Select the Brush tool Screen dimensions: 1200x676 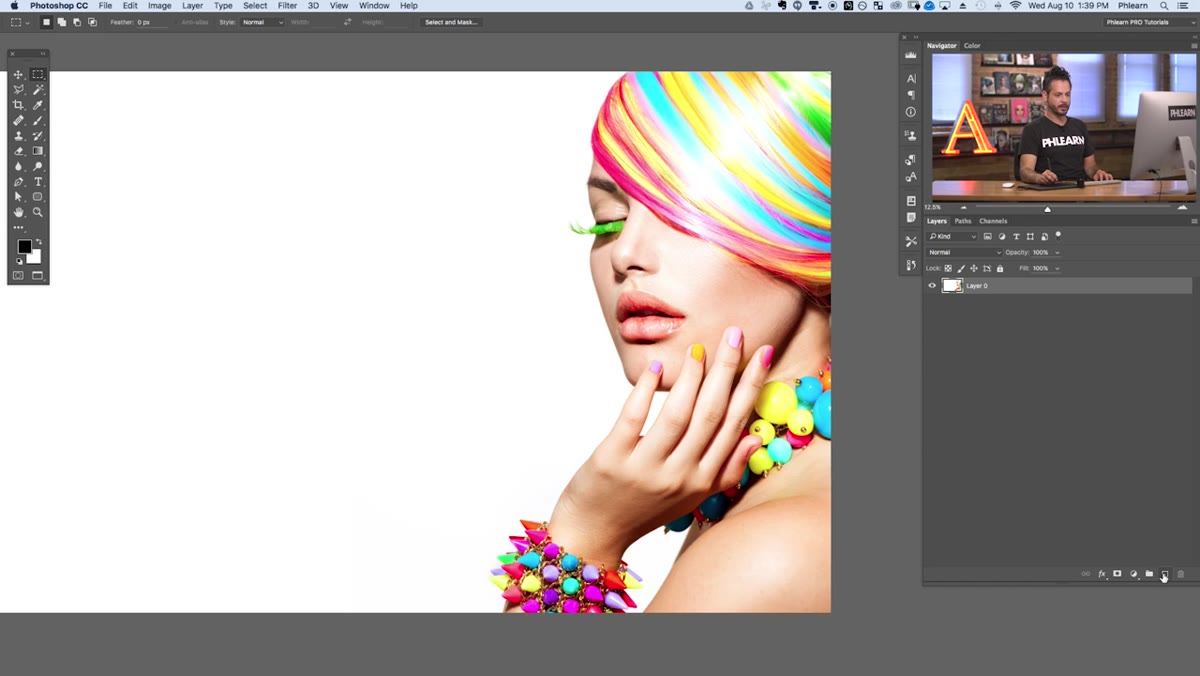(38, 121)
